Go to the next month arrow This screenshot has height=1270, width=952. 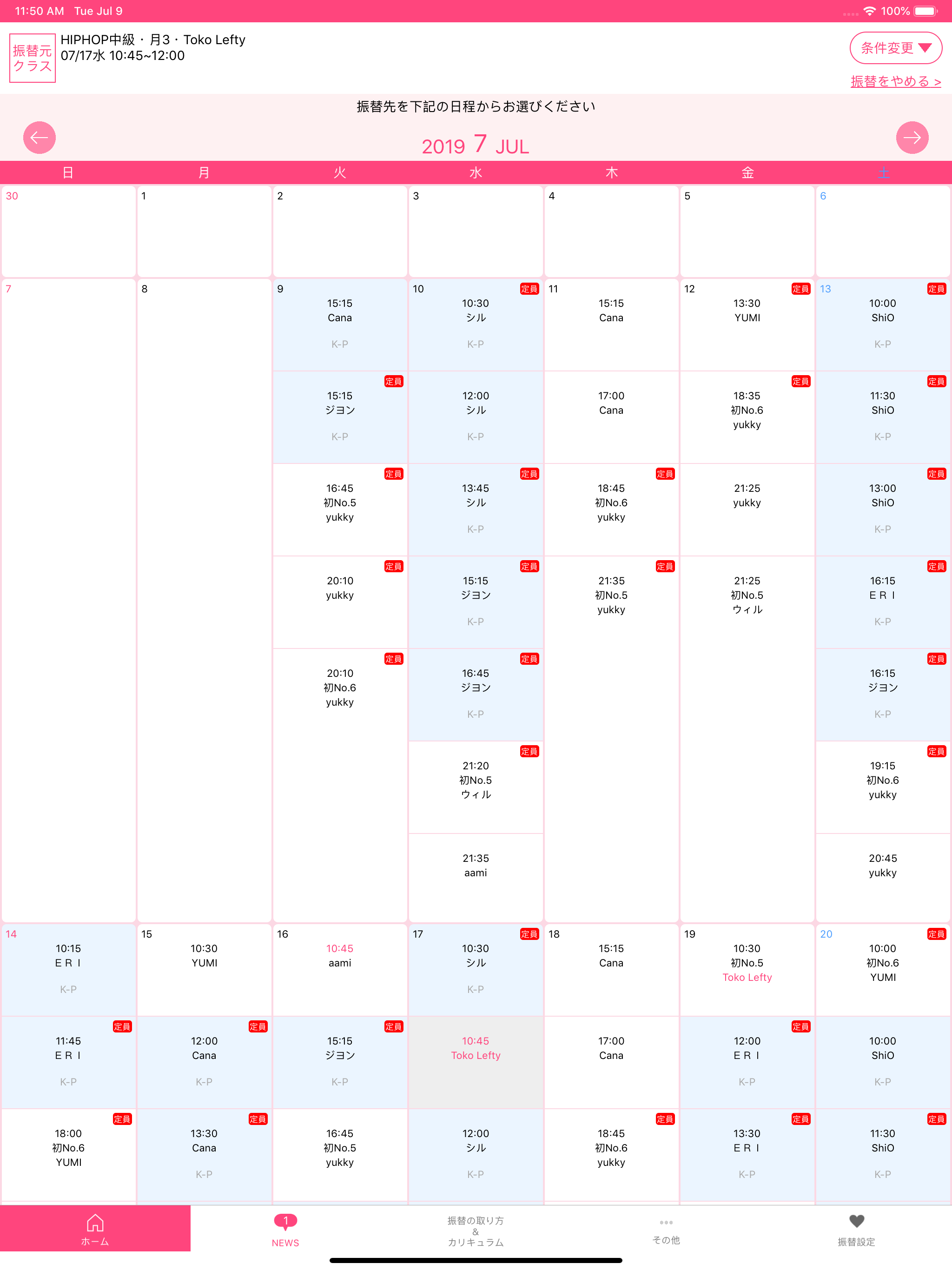[x=912, y=137]
